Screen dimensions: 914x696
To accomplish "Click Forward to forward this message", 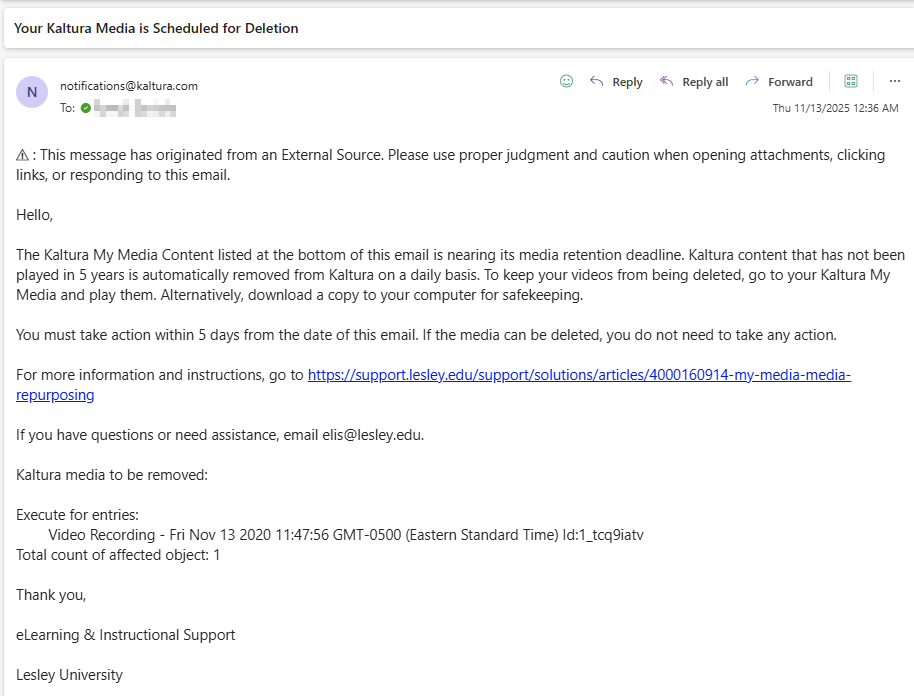I will click(x=789, y=81).
